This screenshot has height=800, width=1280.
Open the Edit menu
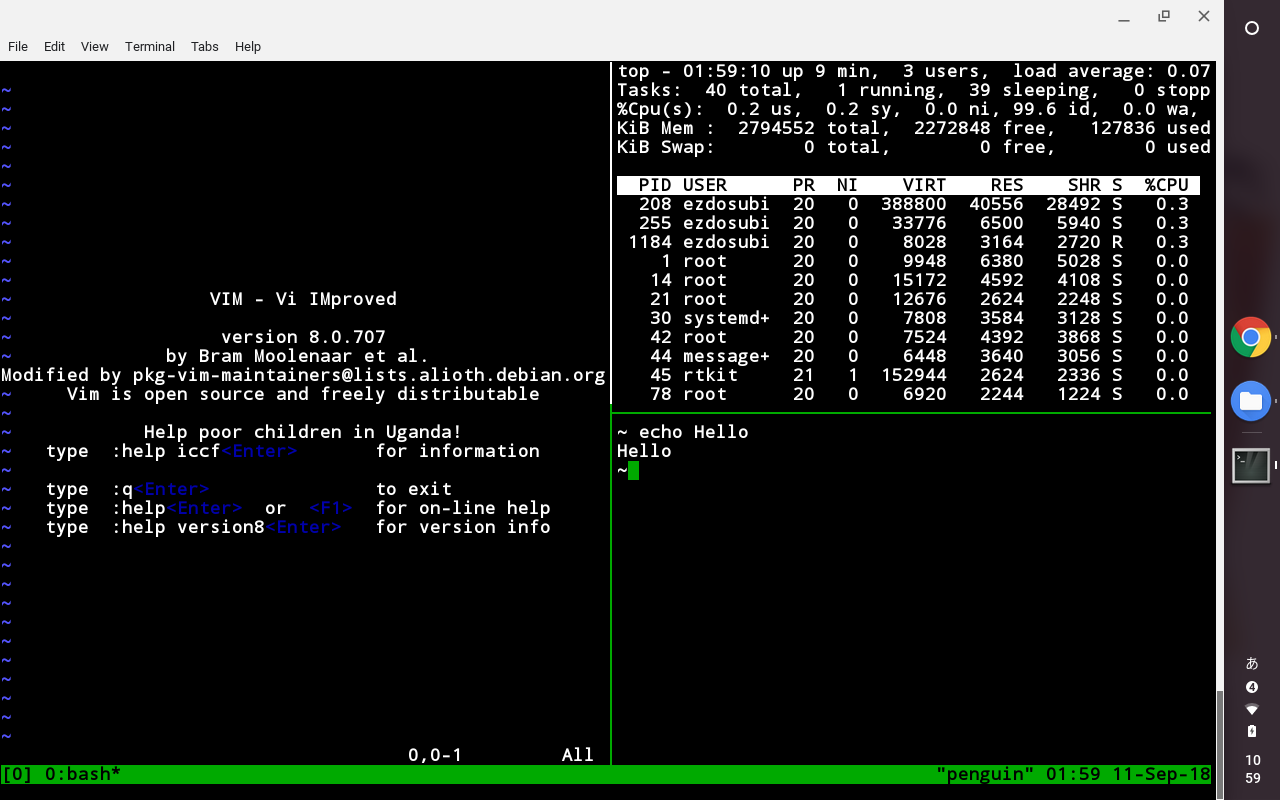54,46
